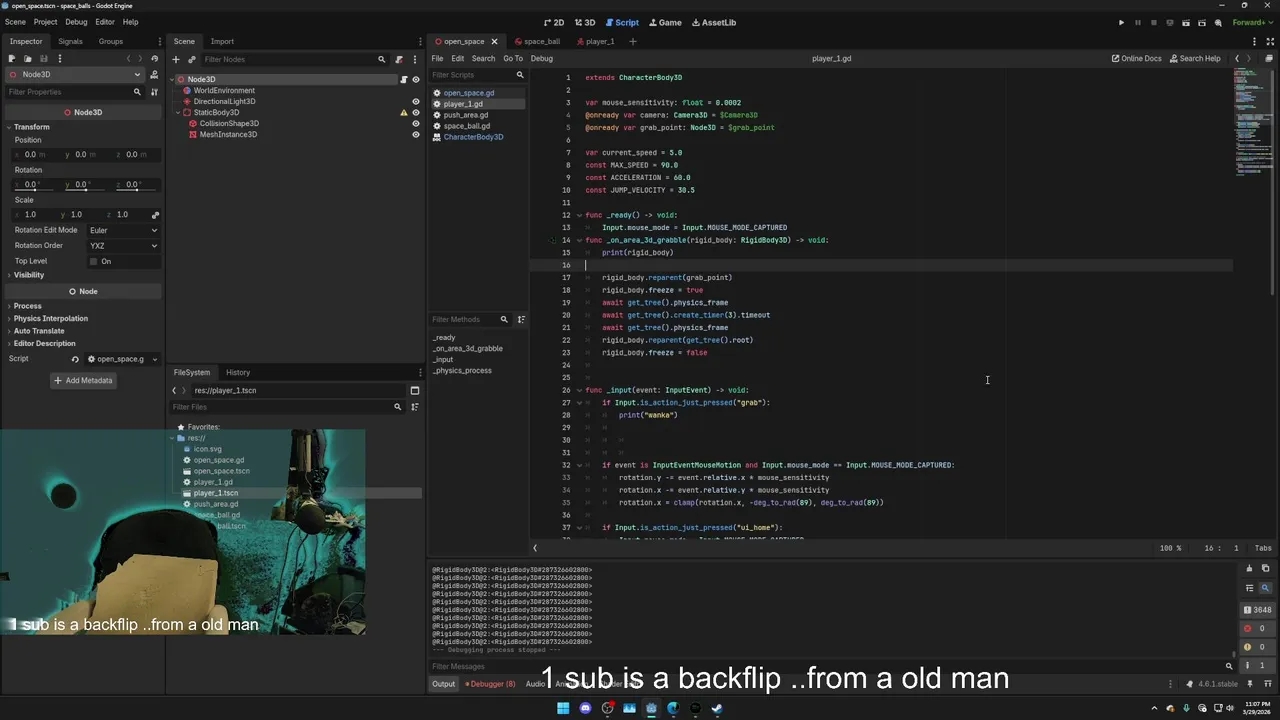Detach script icon in Scene dock
This screenshot has height=720, width=1280.
point(399,59)
